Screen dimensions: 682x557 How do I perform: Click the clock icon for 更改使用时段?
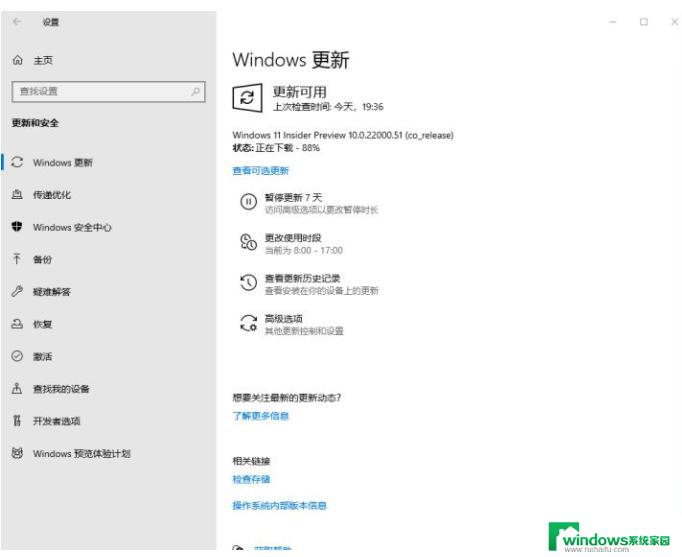[x=248, y=242]
